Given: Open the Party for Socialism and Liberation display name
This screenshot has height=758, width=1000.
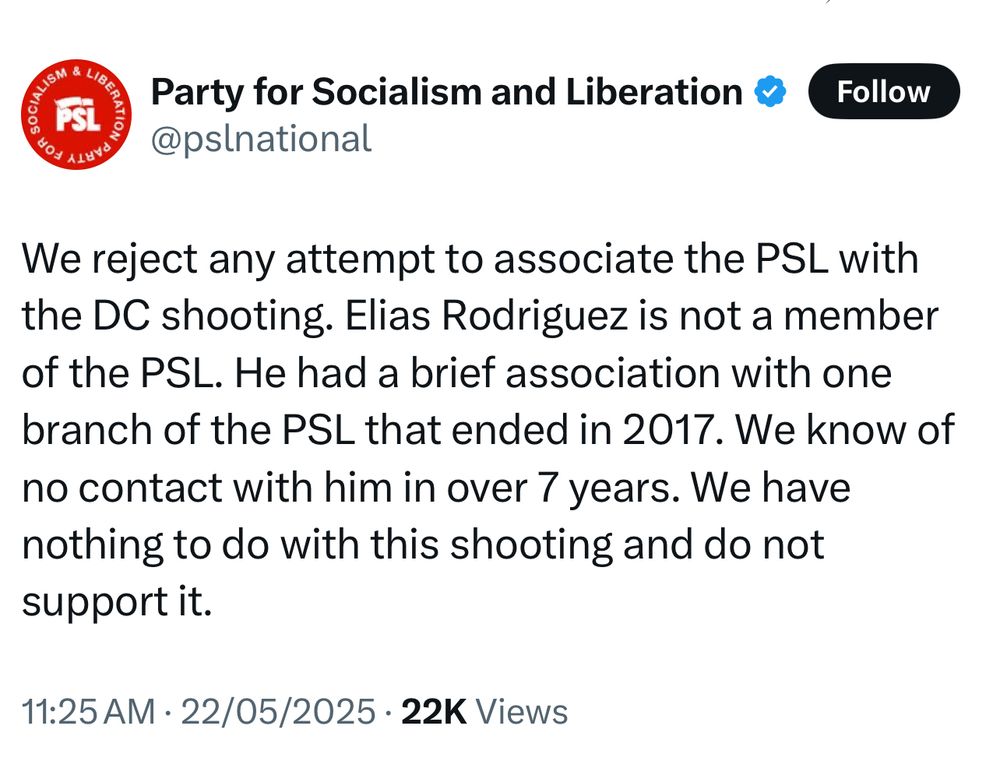Looking at the screenshot, I should [x=446, y=92].
